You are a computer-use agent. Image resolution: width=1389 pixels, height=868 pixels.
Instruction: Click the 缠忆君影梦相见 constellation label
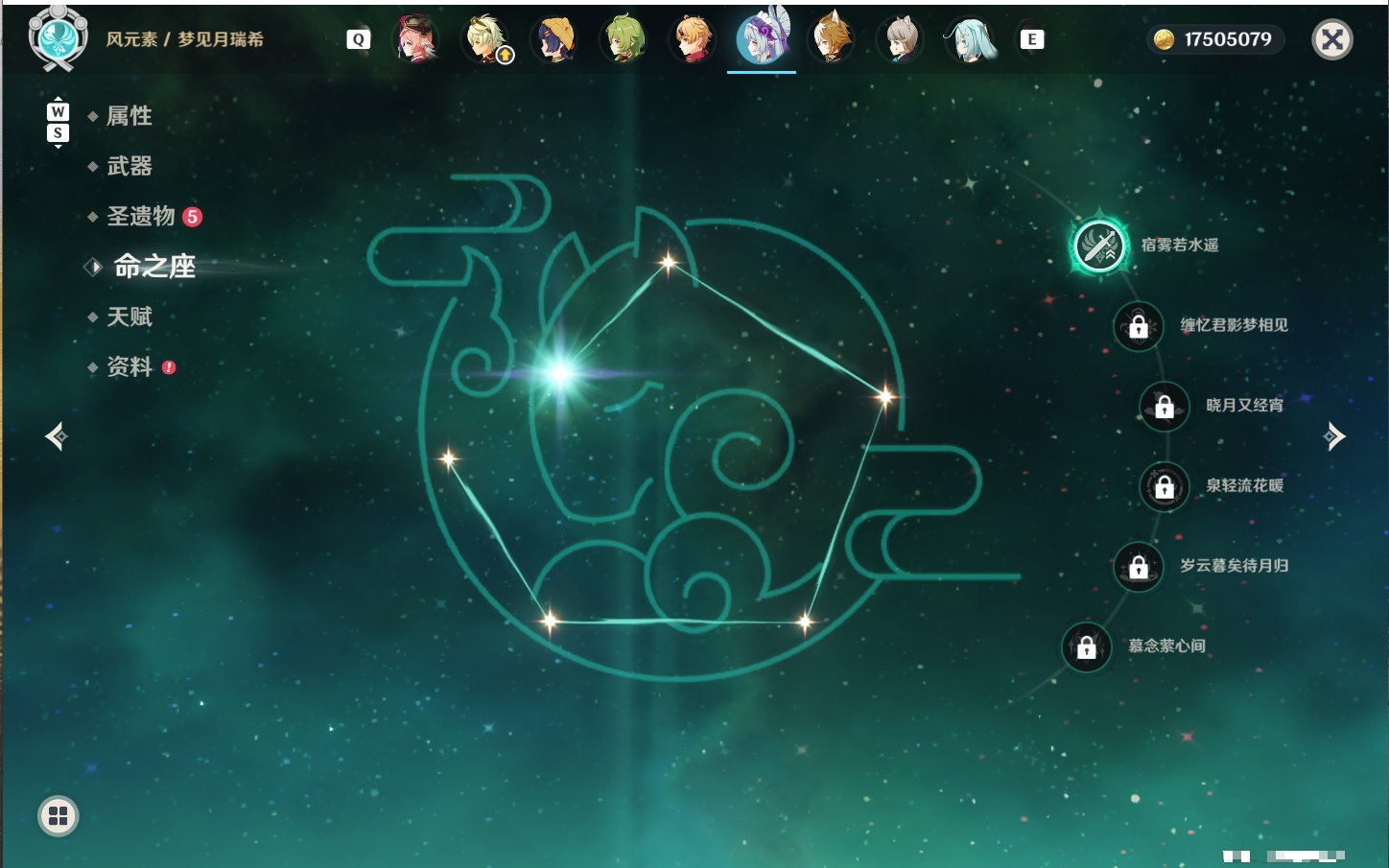1235,325
